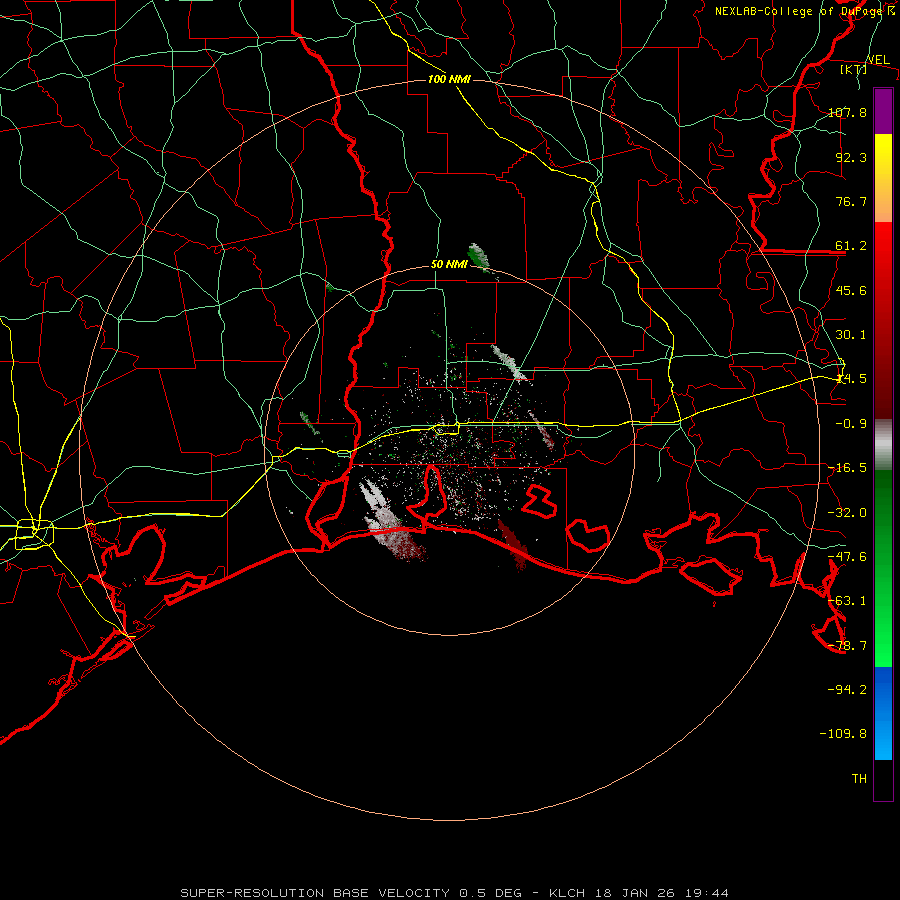Click the 30.1 velocity scale value

click(x=851, y=335)
